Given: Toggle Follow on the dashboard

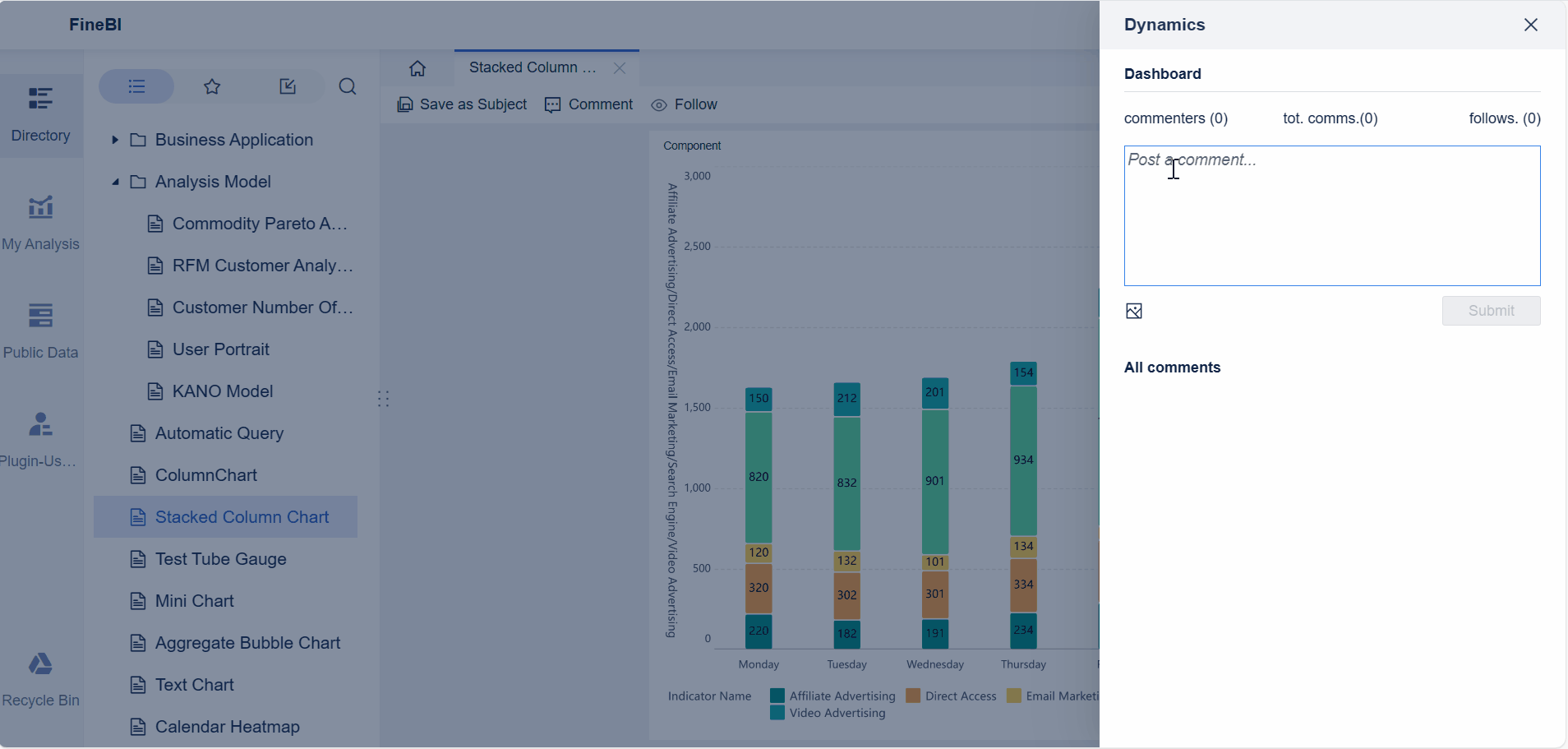Looking at the screenshot, I should coord(685,104).
